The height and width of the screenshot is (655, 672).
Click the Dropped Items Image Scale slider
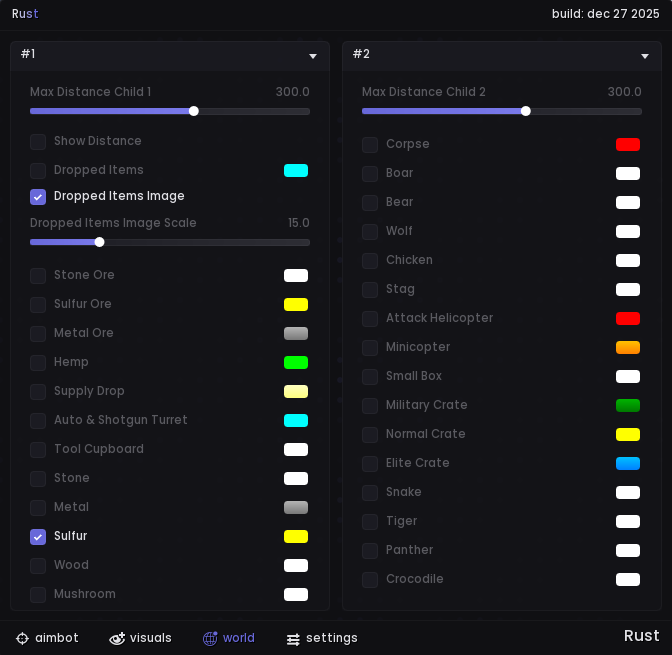(170, 242)
